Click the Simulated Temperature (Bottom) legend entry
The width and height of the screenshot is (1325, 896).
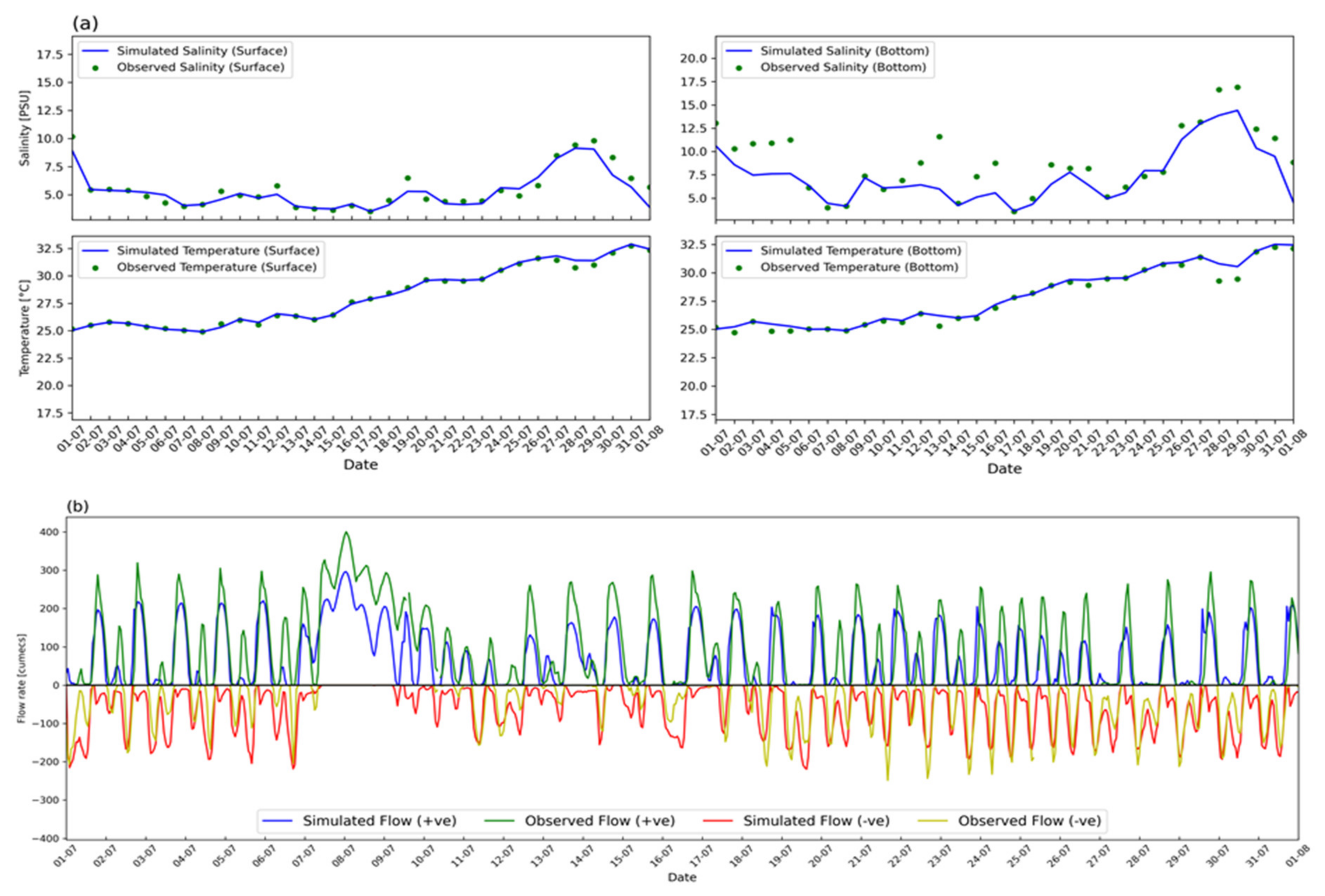[x=860, y=251]
